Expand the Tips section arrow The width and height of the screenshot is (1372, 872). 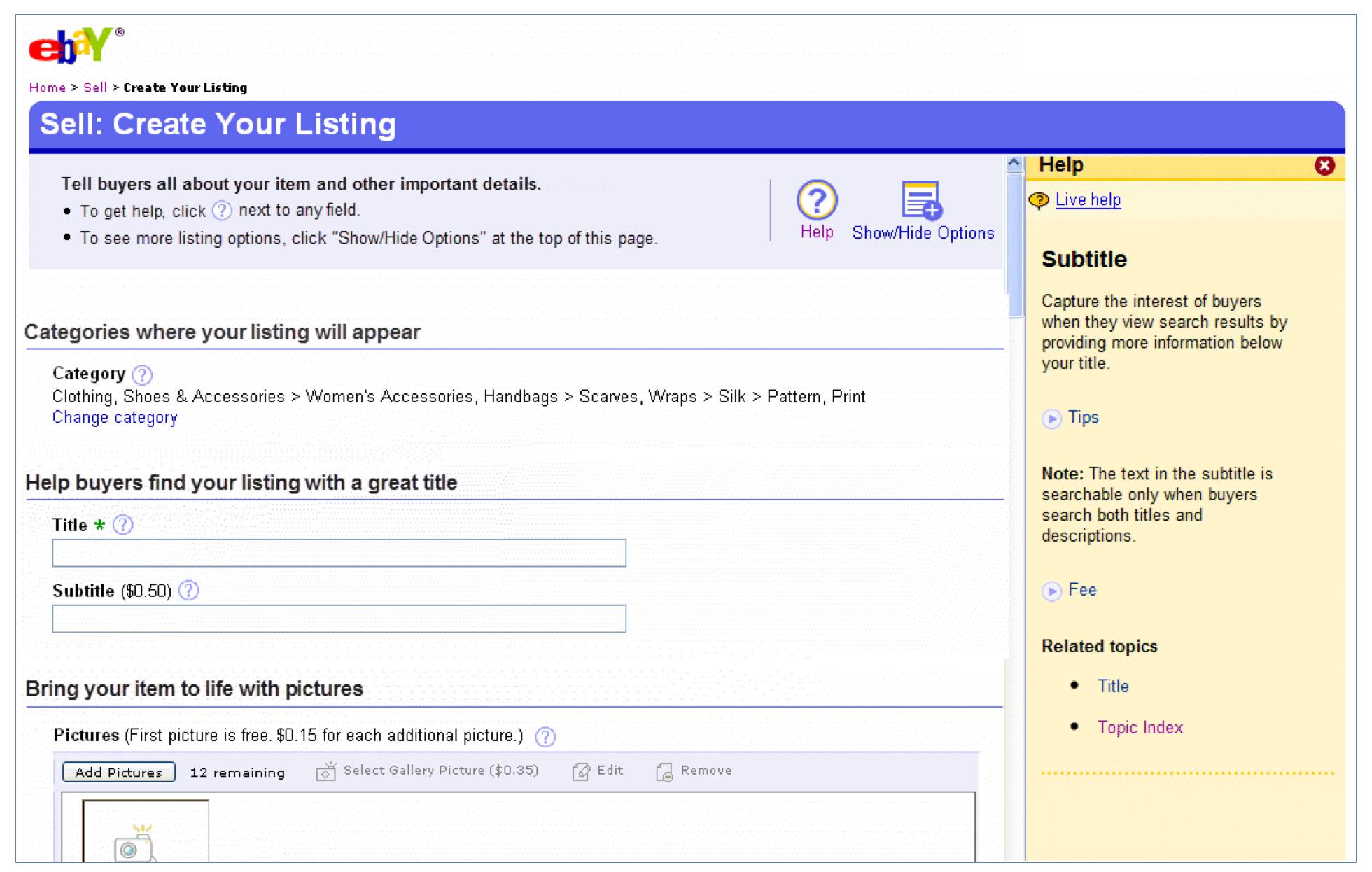[x=1051, y=419]
